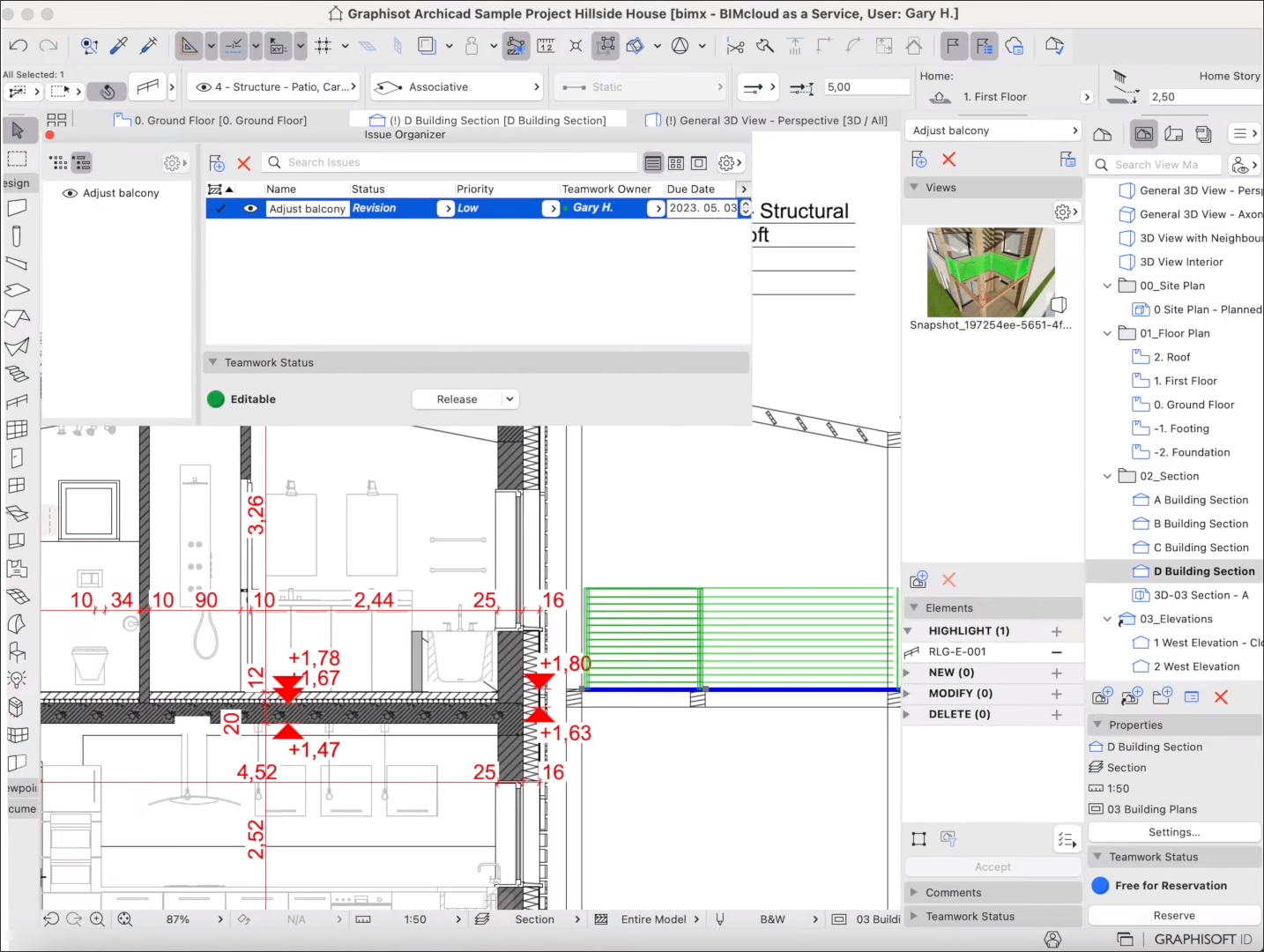Expand the NEW (0) elements group
Image resolution: width=1264 pixels, height=952 pixels.
point(908,673)
